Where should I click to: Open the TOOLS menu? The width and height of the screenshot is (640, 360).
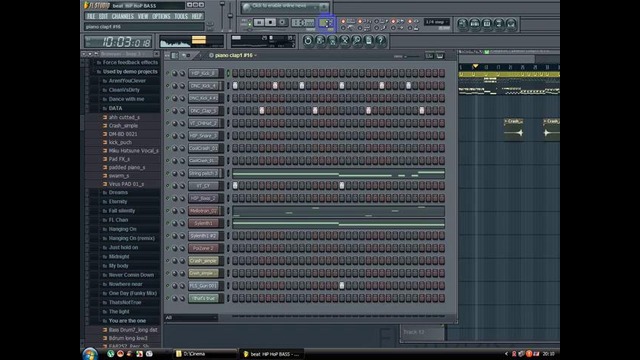click(x=181, y=16)
